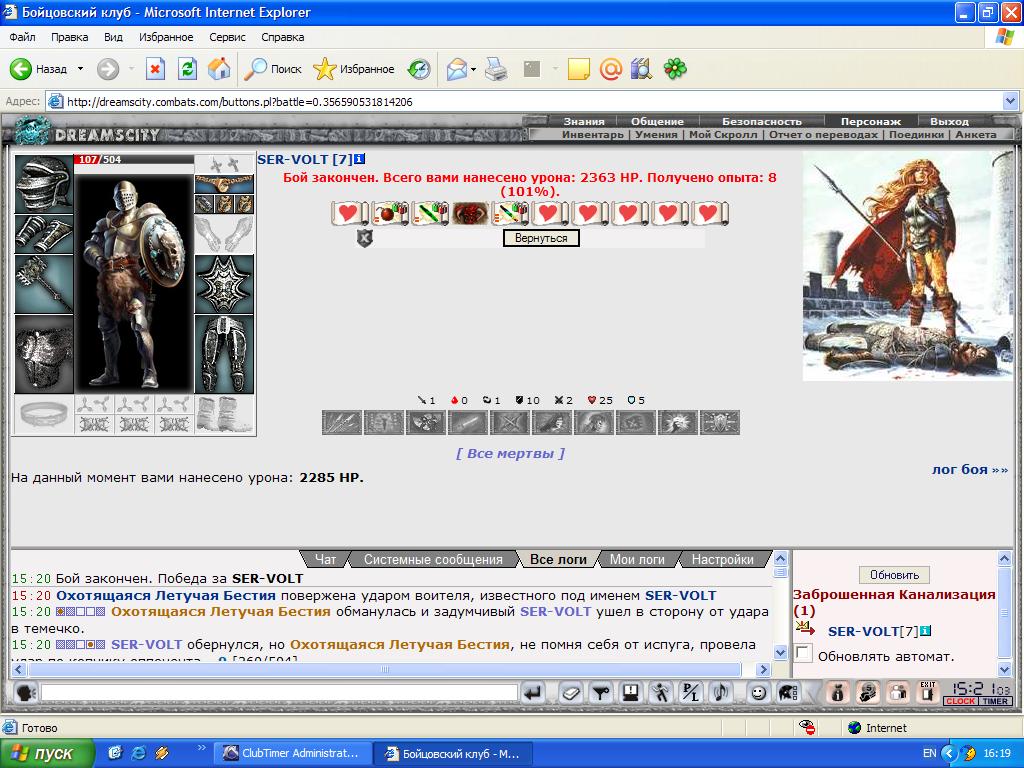Select the dark red blood-rune item
Viewport: 1024px width, 768px height.
click(x=470, y=213)
